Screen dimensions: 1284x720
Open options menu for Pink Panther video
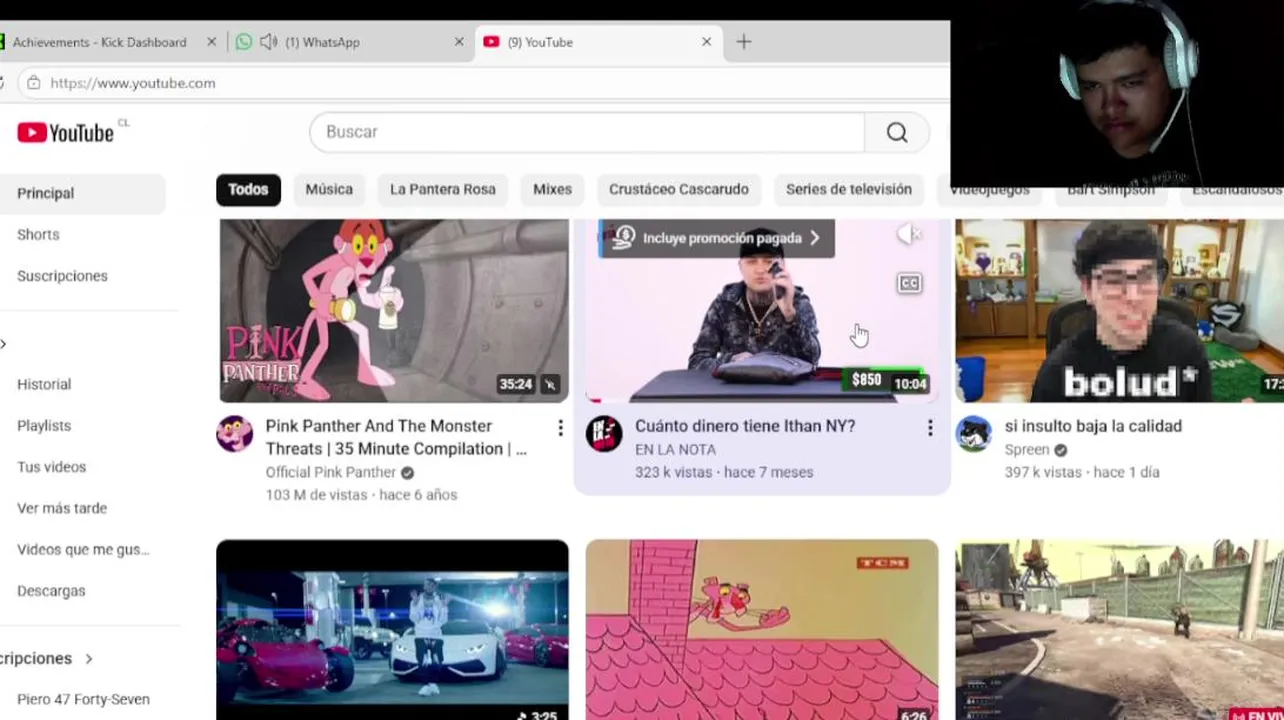pos(560,428)
